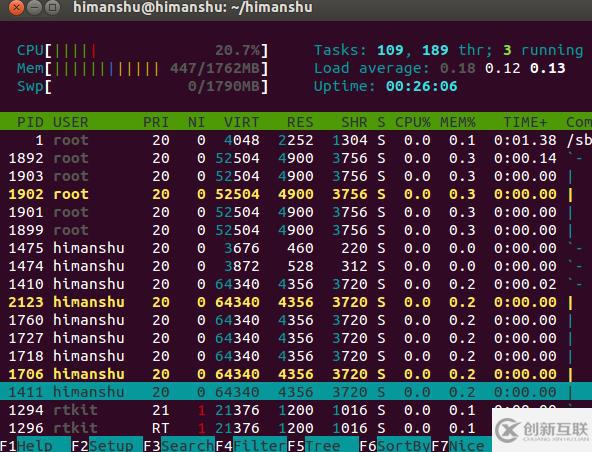
Task: Sort by TIME+ column header
Action: 525,122
